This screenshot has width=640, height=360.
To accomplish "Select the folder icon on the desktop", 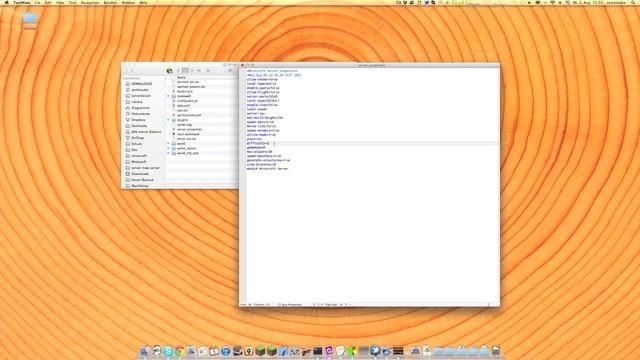I will tap(30, 20).
